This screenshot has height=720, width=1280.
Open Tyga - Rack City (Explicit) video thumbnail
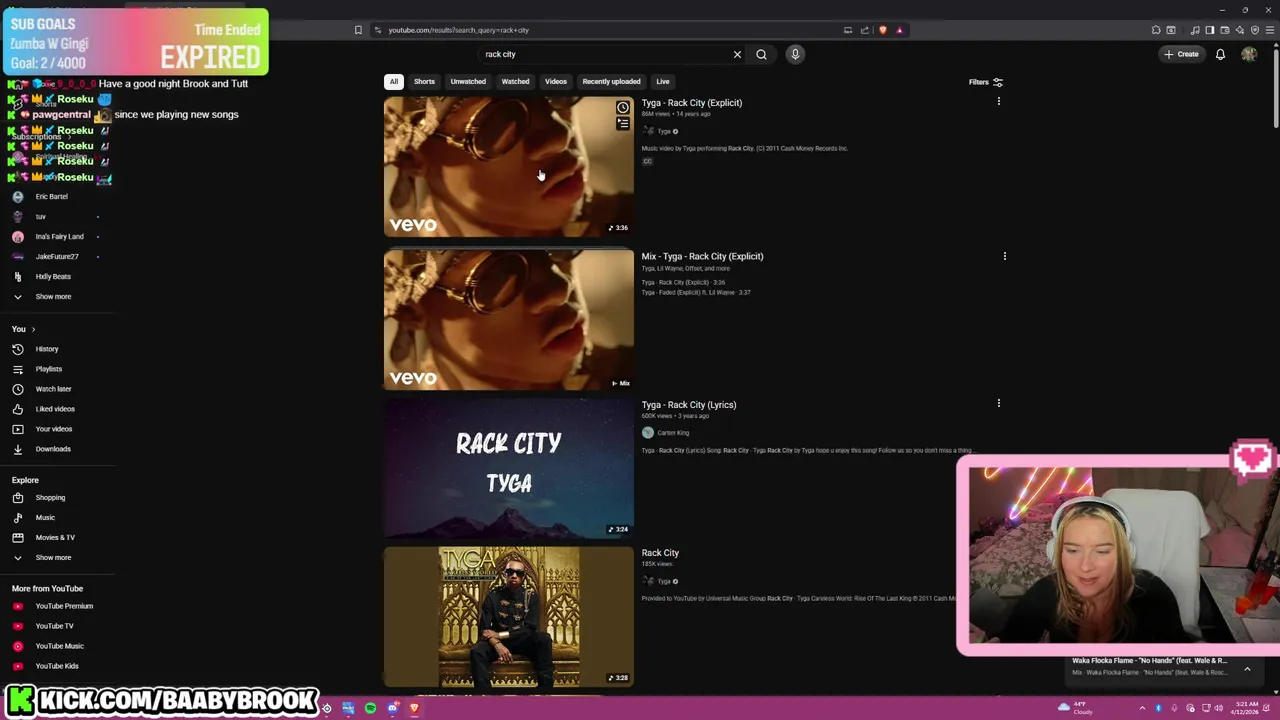coord(508,167)
